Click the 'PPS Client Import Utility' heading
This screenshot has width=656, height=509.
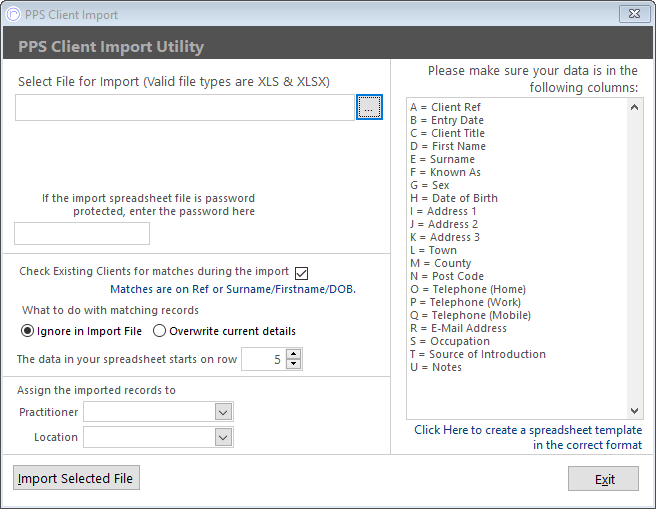111,46
